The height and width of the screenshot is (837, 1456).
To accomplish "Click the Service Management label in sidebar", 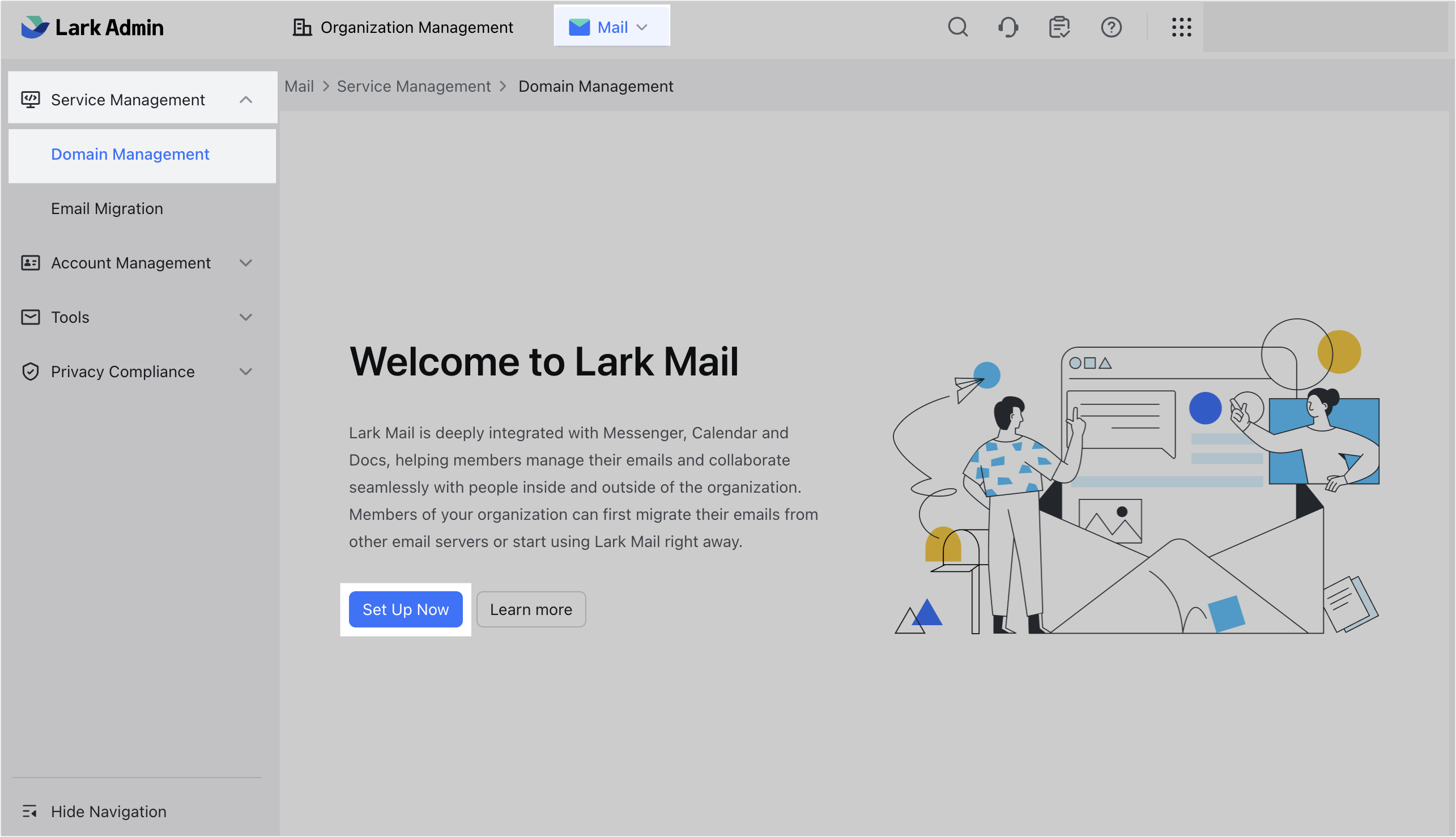I will pyautogui.click(x=127, y=100).
